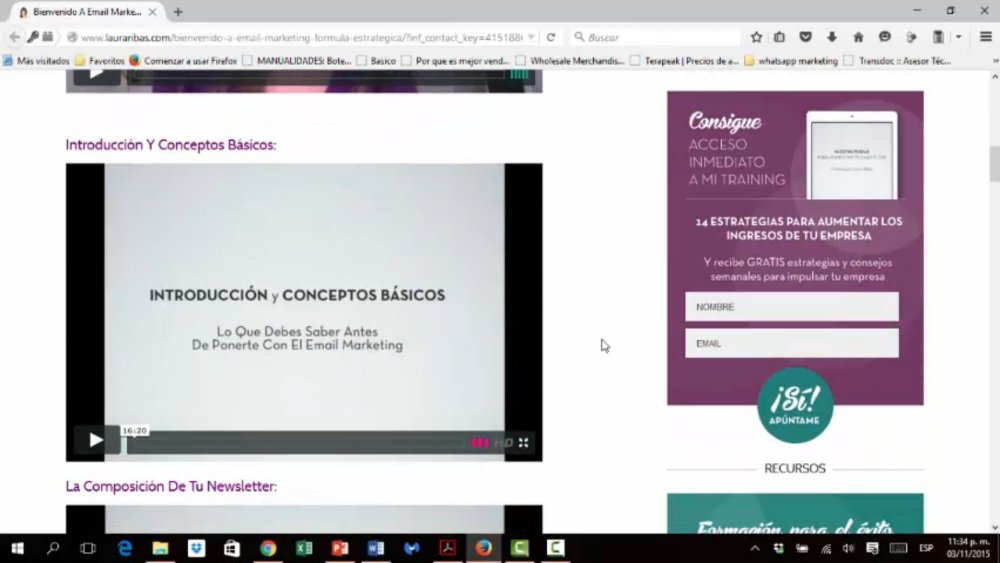The height and width of the screenshot is (563, 1000).
Task: Open the whatsapp marketing bookmark folder
Action: click(x=791, y=61)
